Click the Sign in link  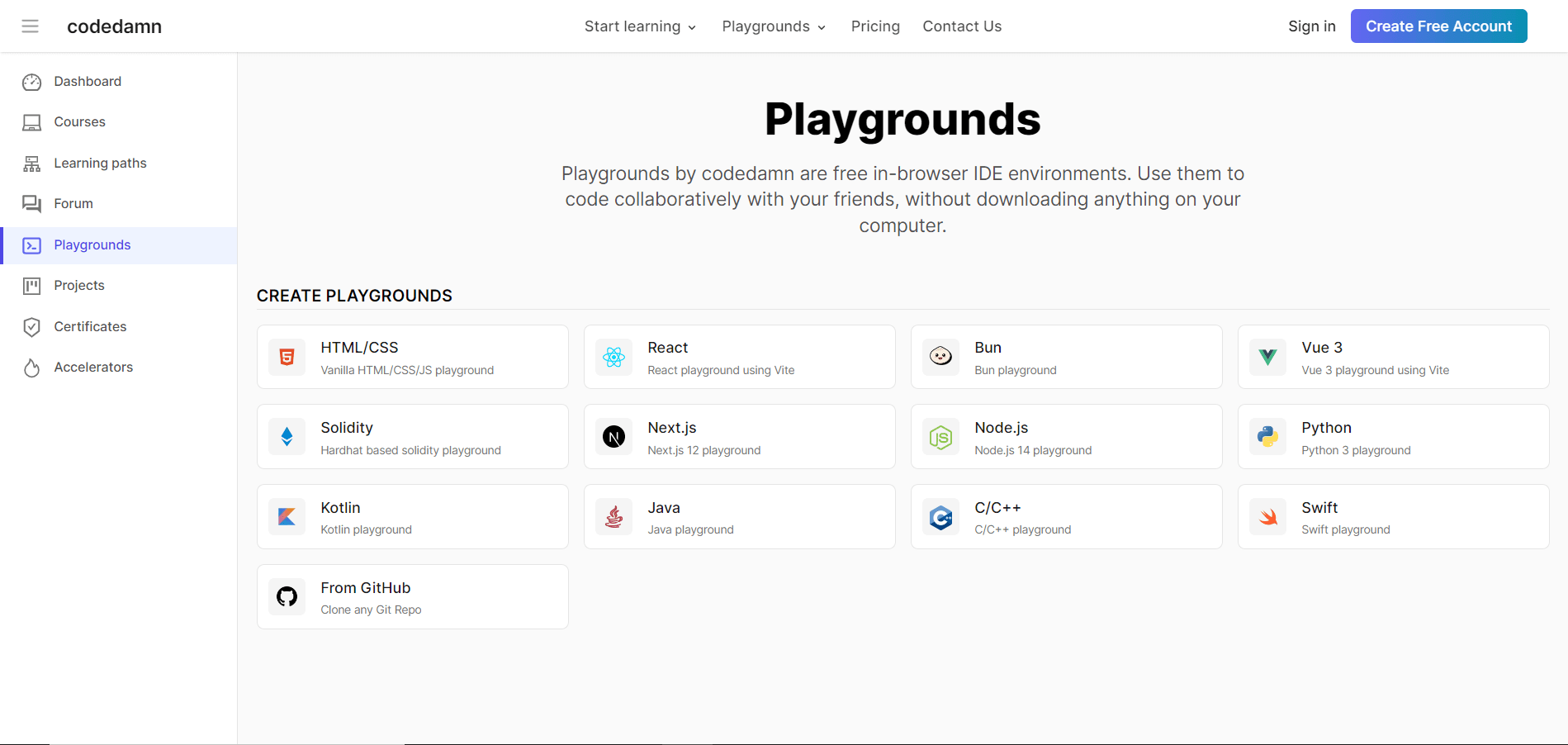(1311, 26)
